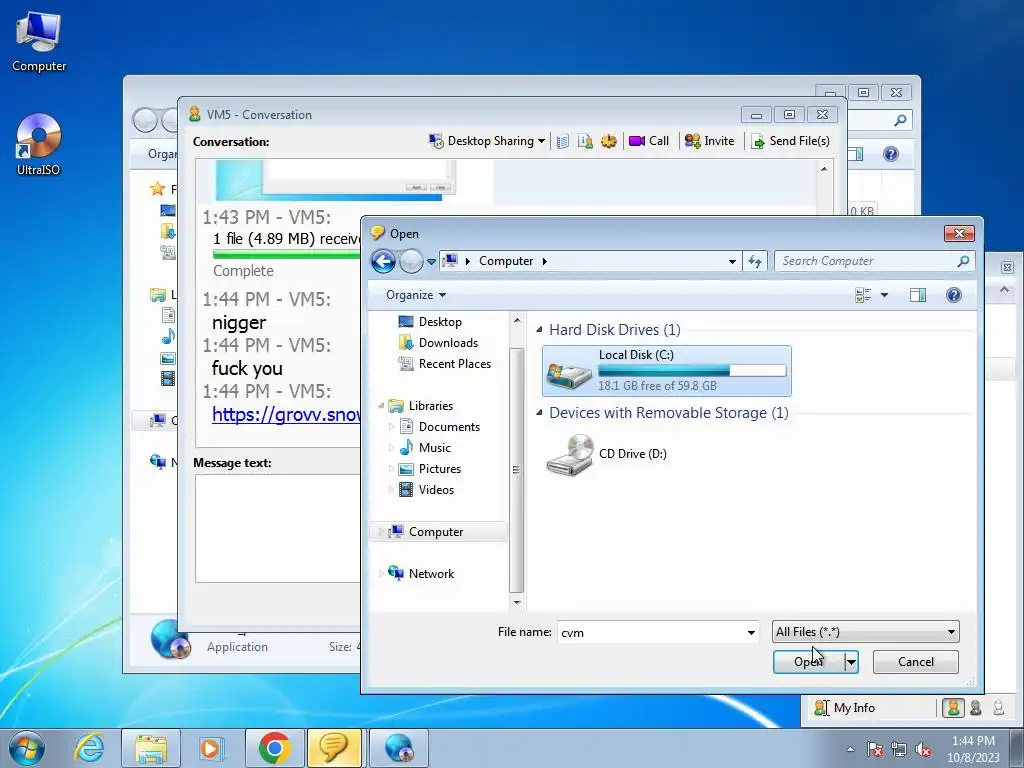Open Google Chrome from the taskbar
Viewport: 1024px width, 768px height.
point(274,748)
